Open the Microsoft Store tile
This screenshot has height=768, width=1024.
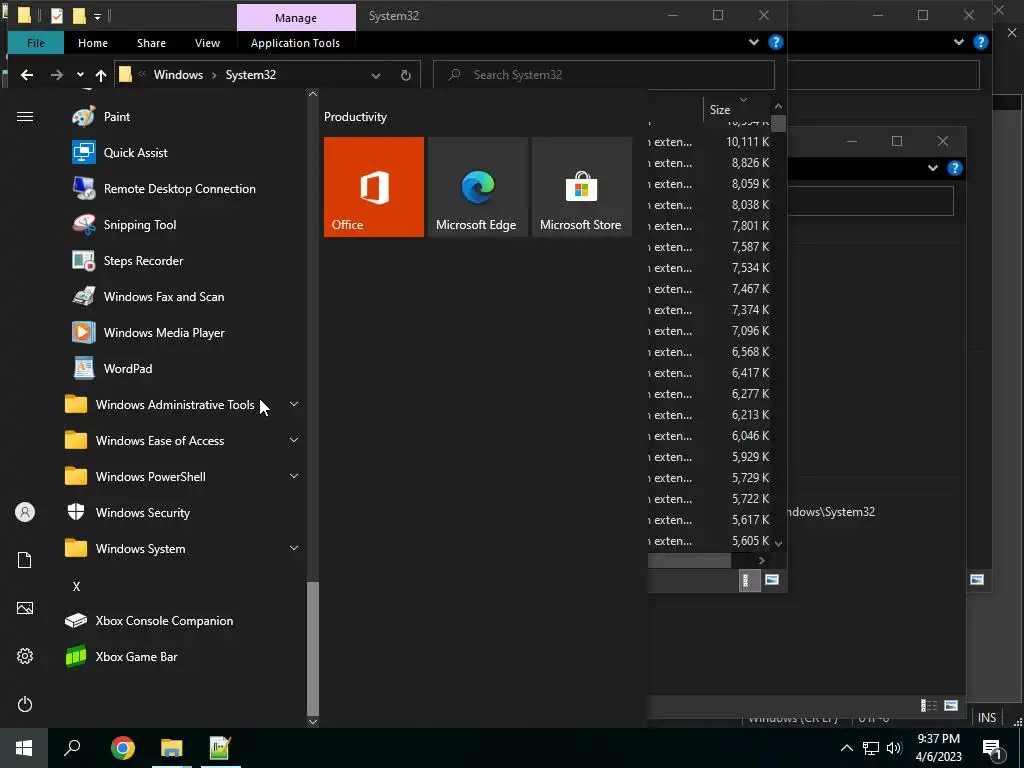(x=581, y=187)
